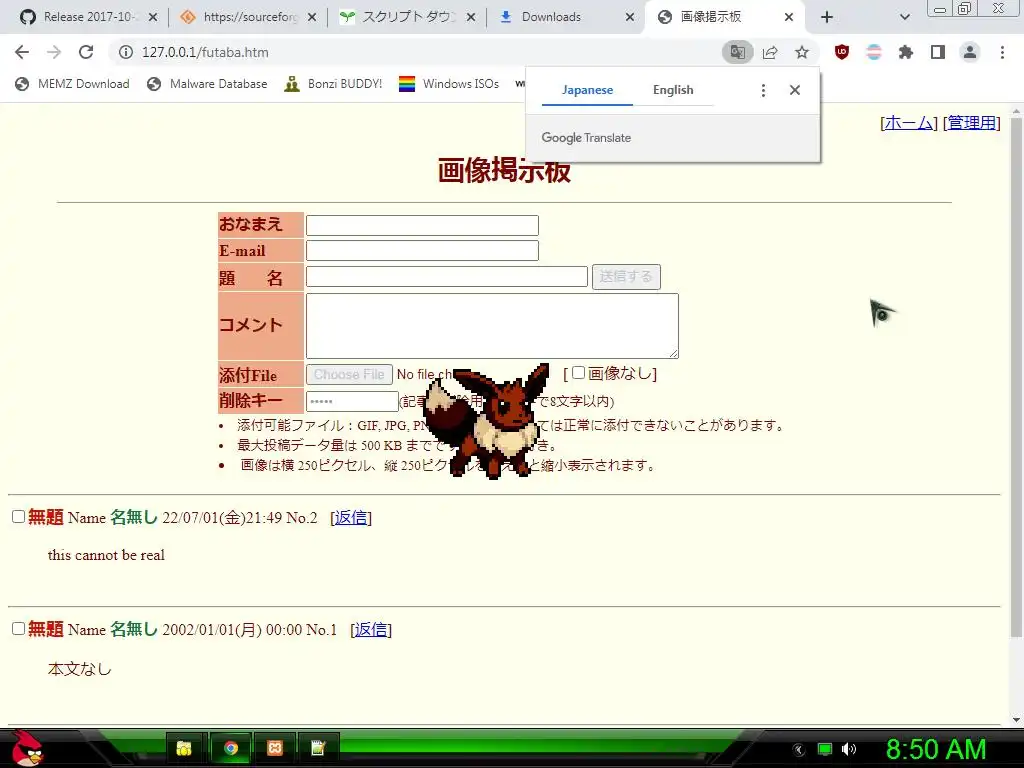The height and width of the screenshot is (768, 1024).
Task: Switch to the sourceforge tab
Action: [248, 17]
